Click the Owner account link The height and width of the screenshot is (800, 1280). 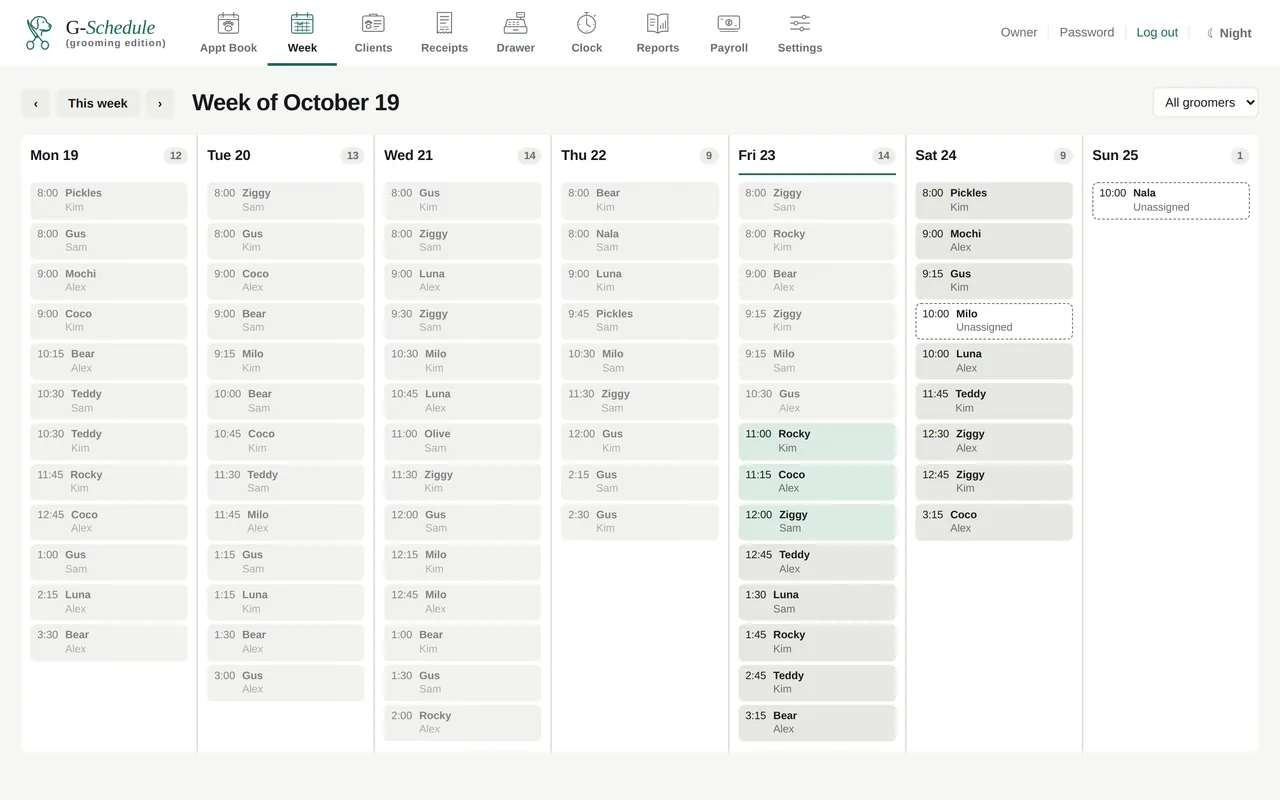coord(1019,33)
